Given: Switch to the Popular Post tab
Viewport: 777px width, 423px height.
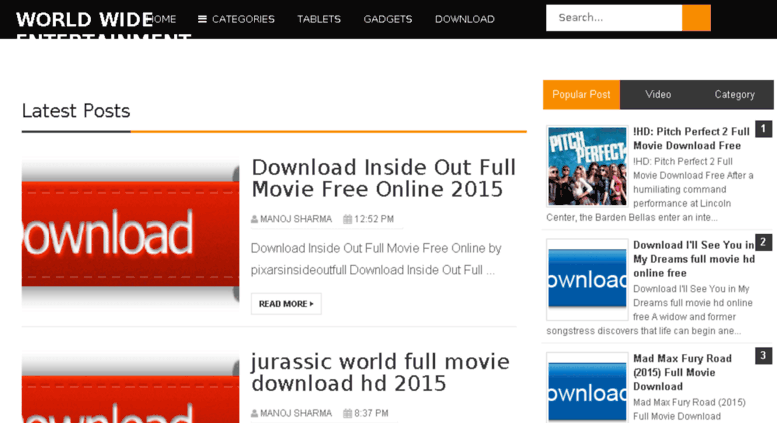Looking at the screenshot, I should point(581,95).
